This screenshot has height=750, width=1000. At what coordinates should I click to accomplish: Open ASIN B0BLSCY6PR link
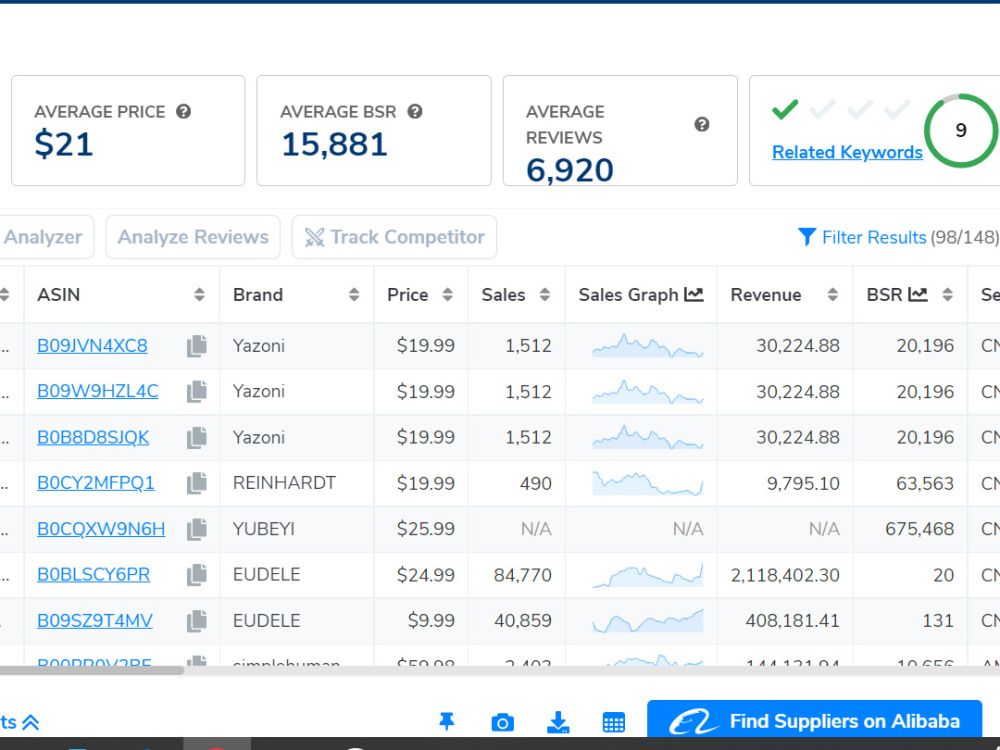(94, 575)
